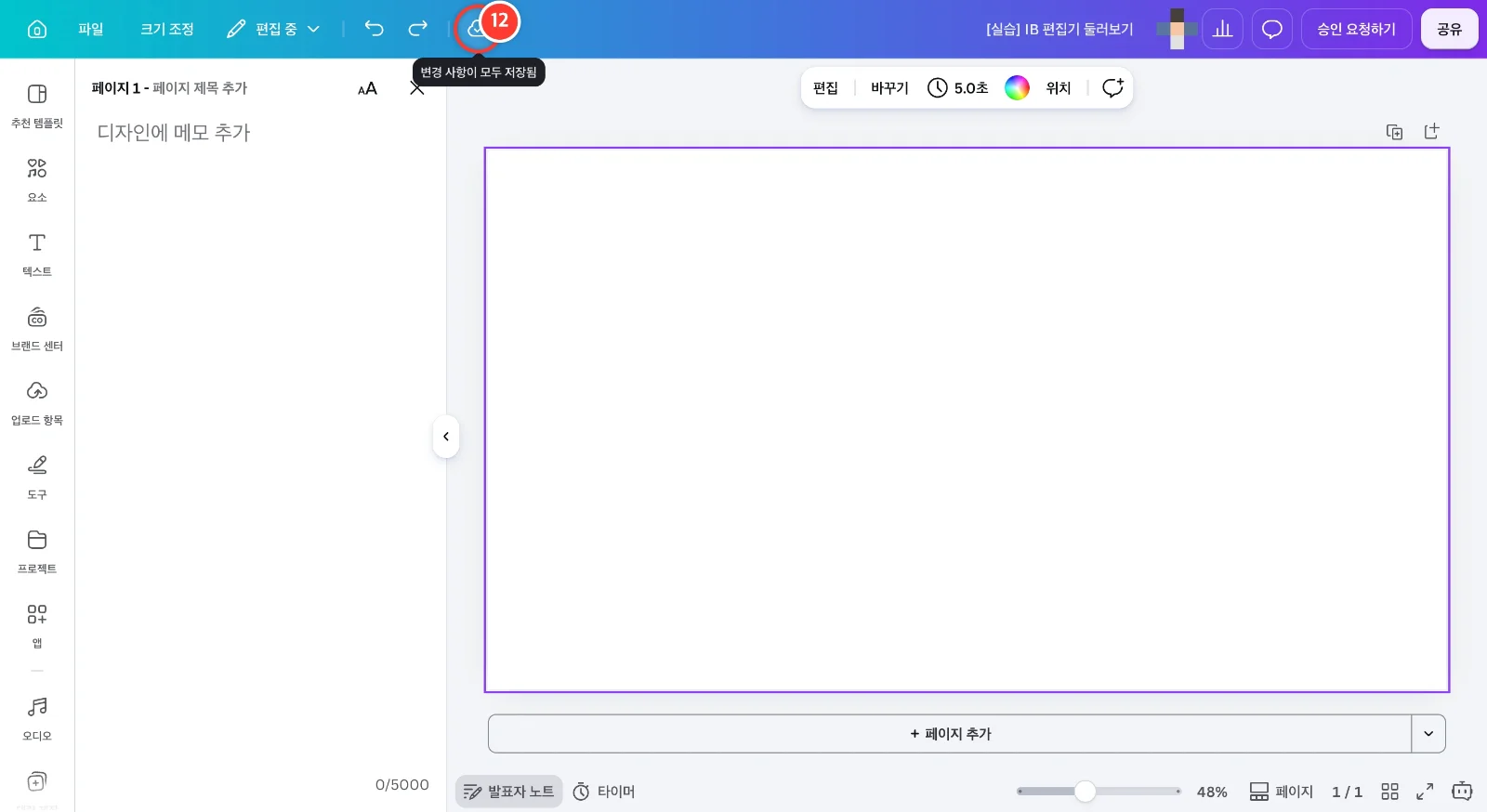This screenshot has height=812, width=1487.
Task: Add a comment with the bubble-plus icon
Action: [1112, 88]
